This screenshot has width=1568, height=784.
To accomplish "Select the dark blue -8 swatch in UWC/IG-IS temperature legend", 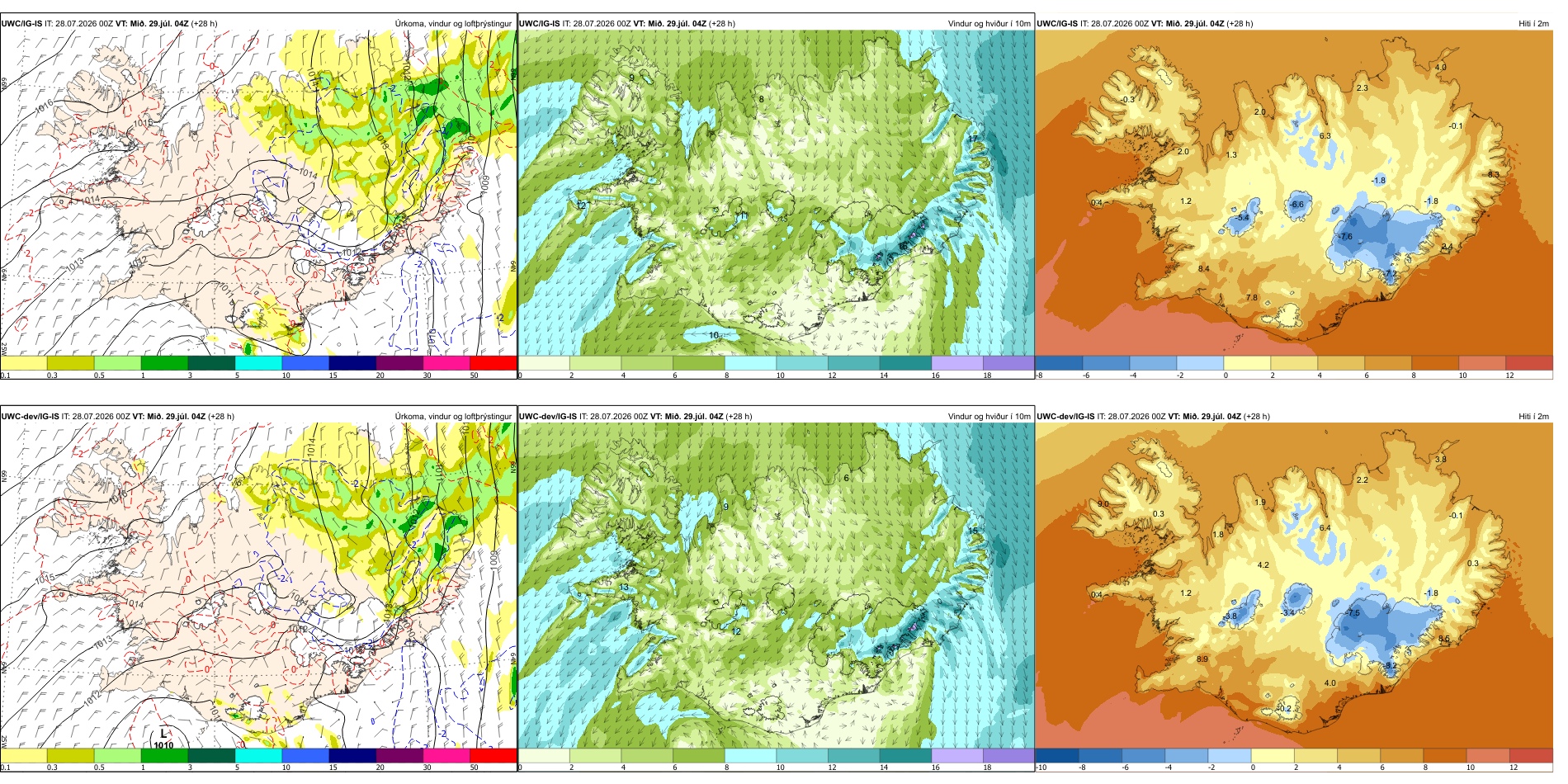I will pyautogui.click(x=1059, y=363).
